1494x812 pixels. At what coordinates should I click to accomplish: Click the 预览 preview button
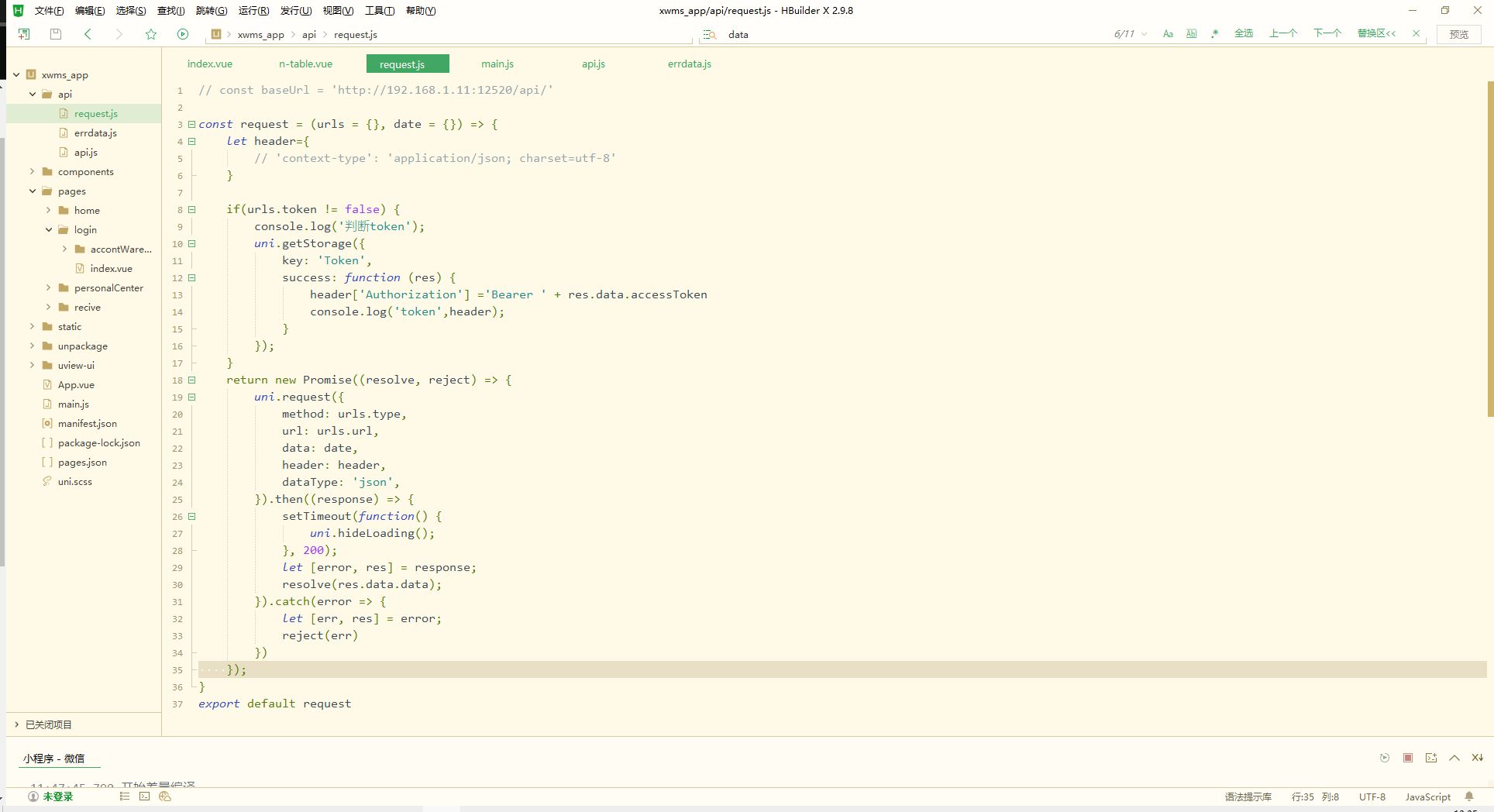[x=1459, y=34]
